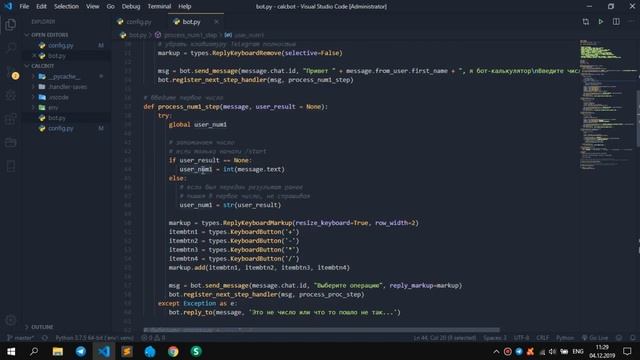
Task: Click the Synchronize Changes icon in status bar
Action: (45, 338)
